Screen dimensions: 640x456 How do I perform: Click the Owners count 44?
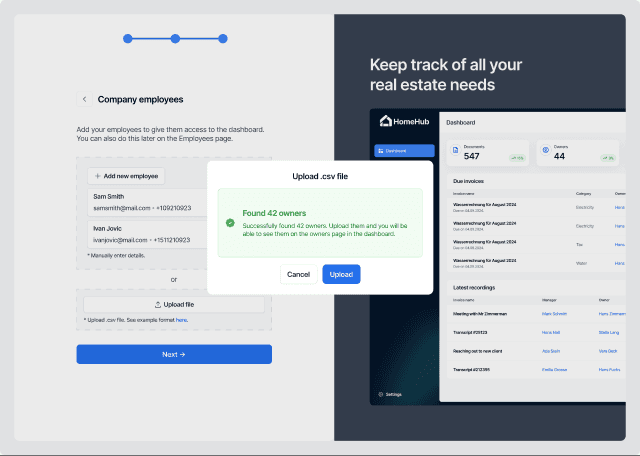click(559, 156)
